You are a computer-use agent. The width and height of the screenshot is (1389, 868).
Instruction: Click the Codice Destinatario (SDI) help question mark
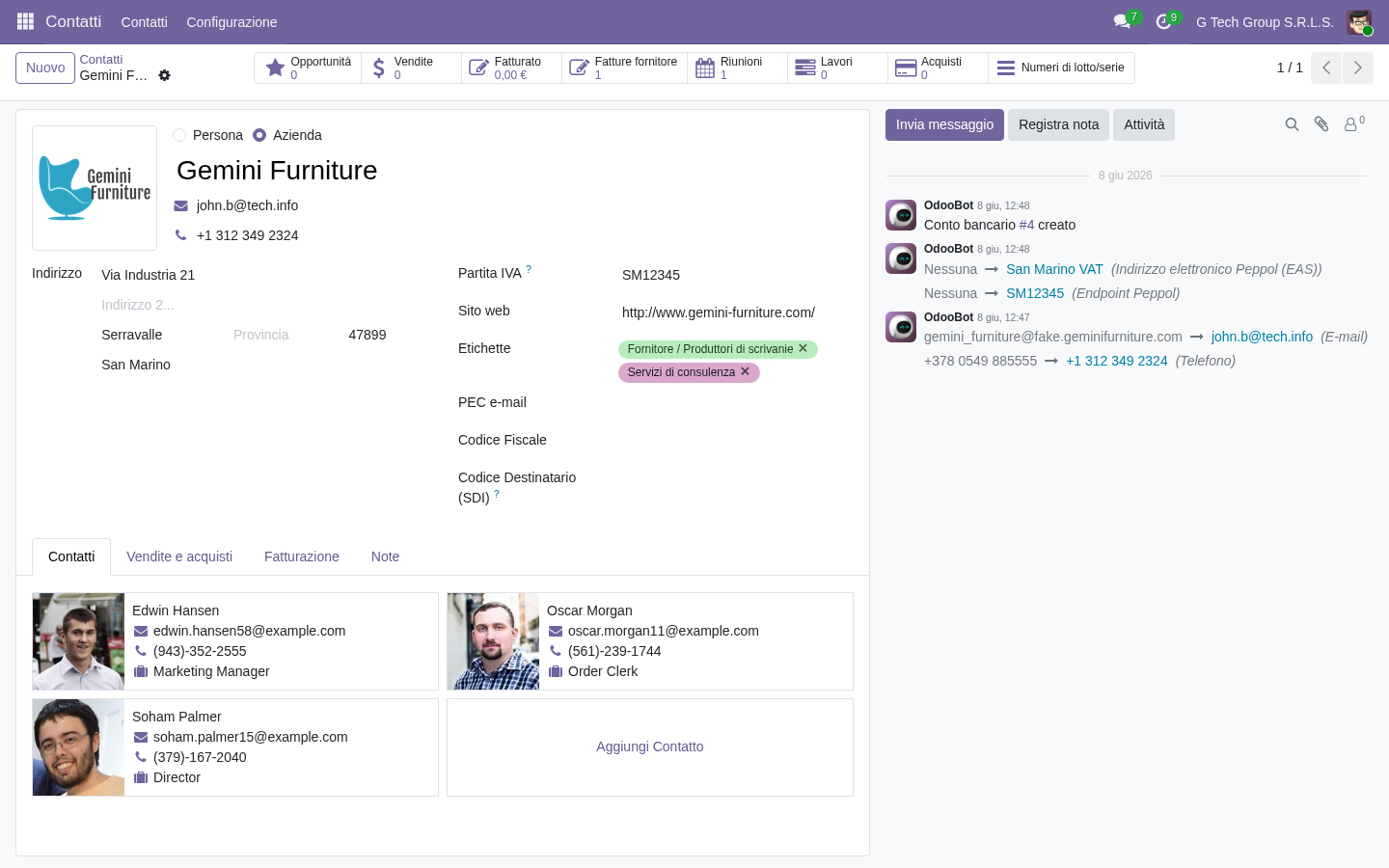(x=497, y=494)
